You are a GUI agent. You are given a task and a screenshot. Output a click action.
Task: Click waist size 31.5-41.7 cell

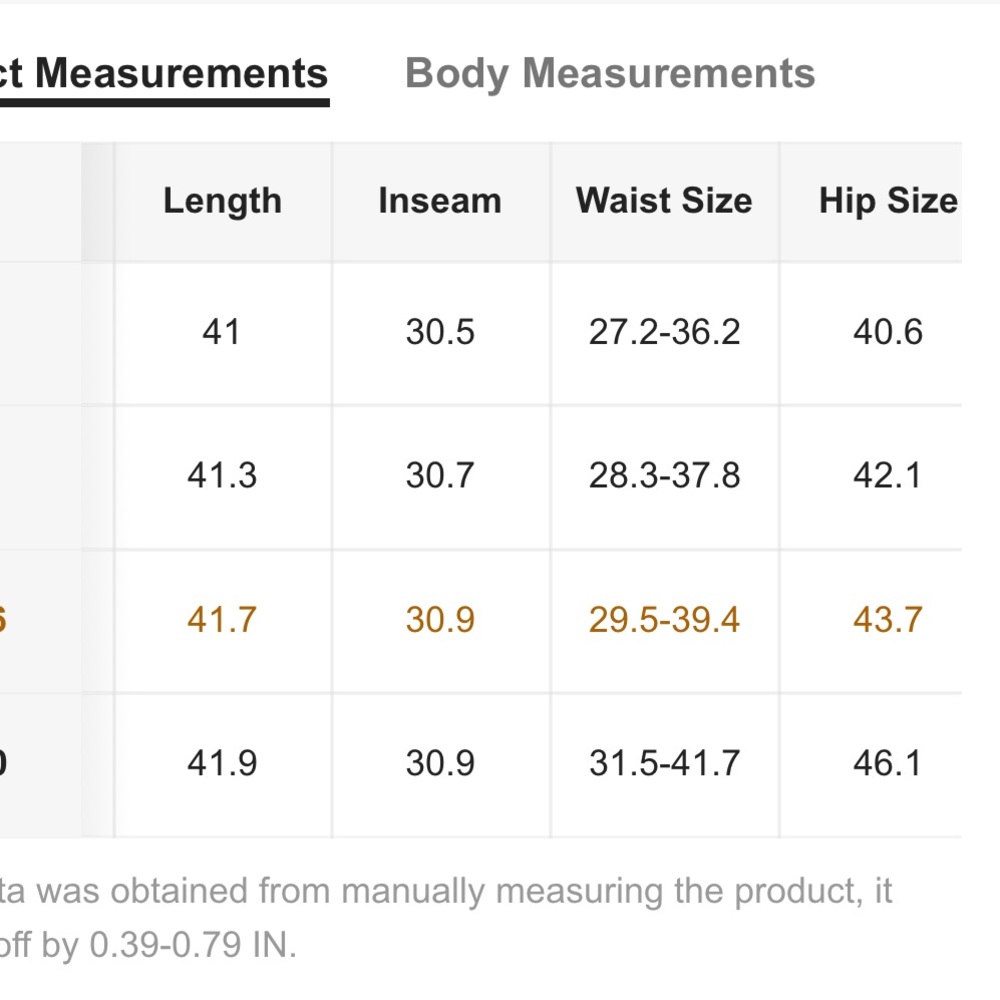pos(665,763)
